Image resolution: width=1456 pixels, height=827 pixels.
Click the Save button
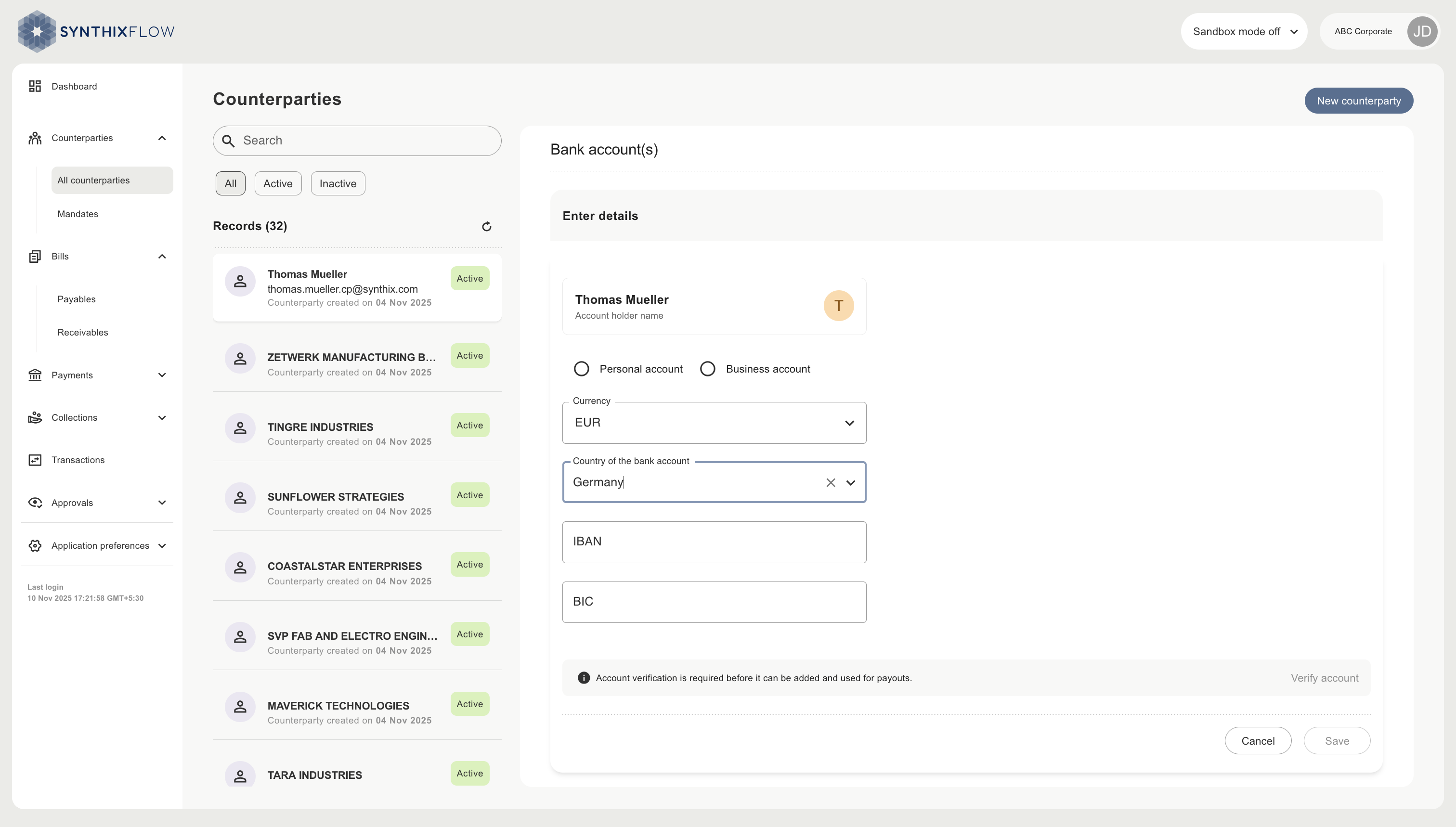pos(1337,741)
